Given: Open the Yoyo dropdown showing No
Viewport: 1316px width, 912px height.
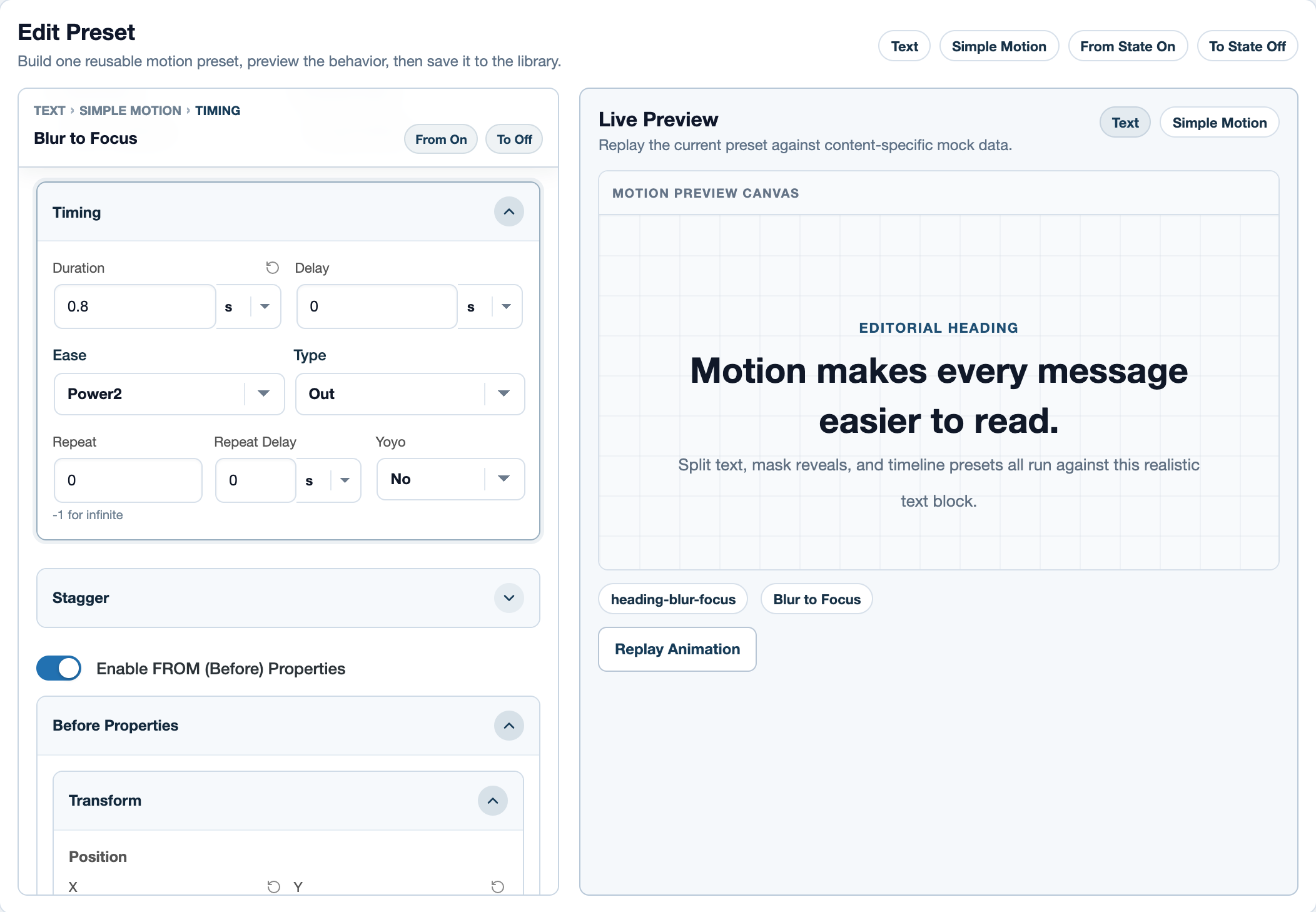Looking at the screenshot, I should (x=451, y=479).
